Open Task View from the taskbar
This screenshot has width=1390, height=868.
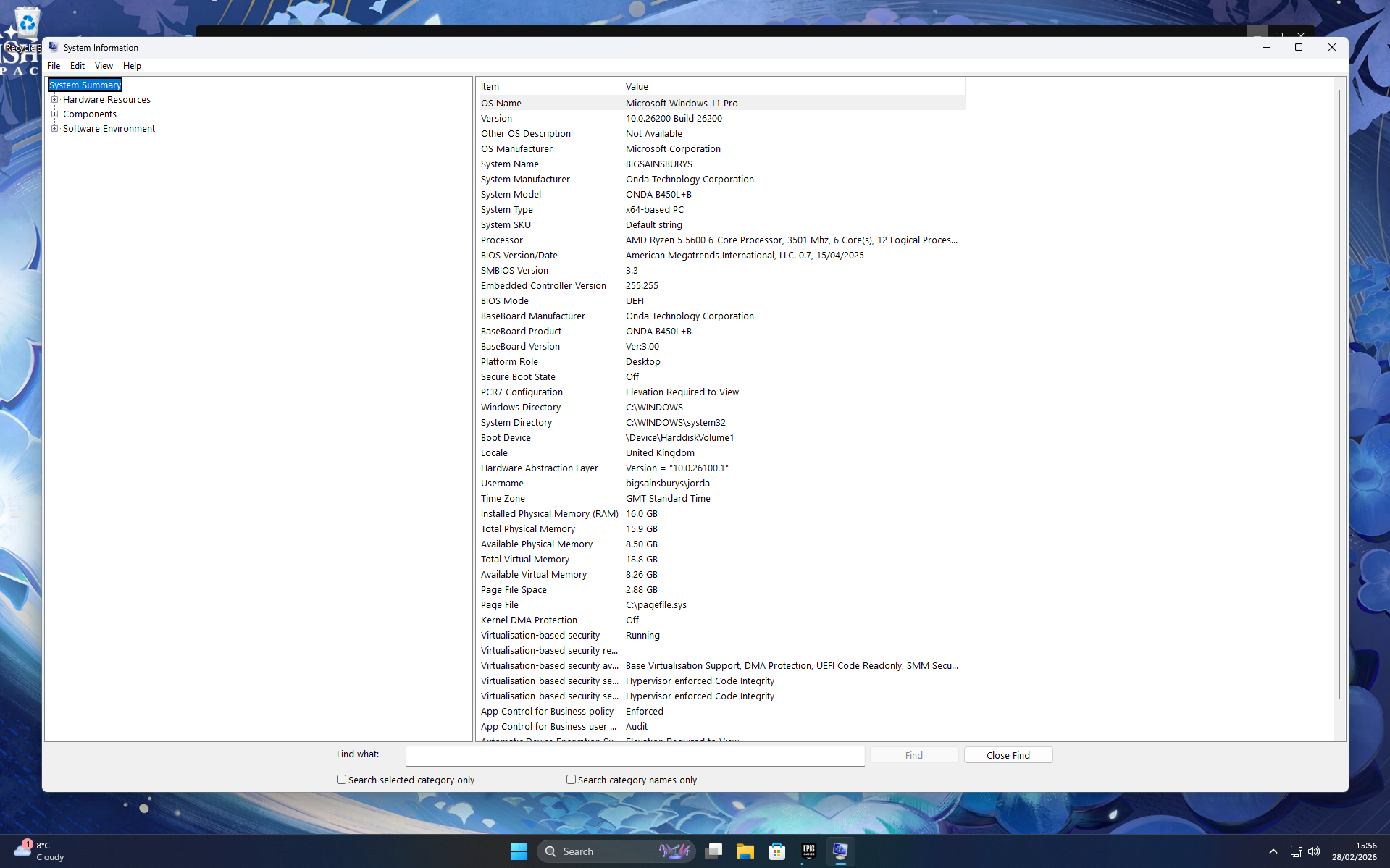713,851
